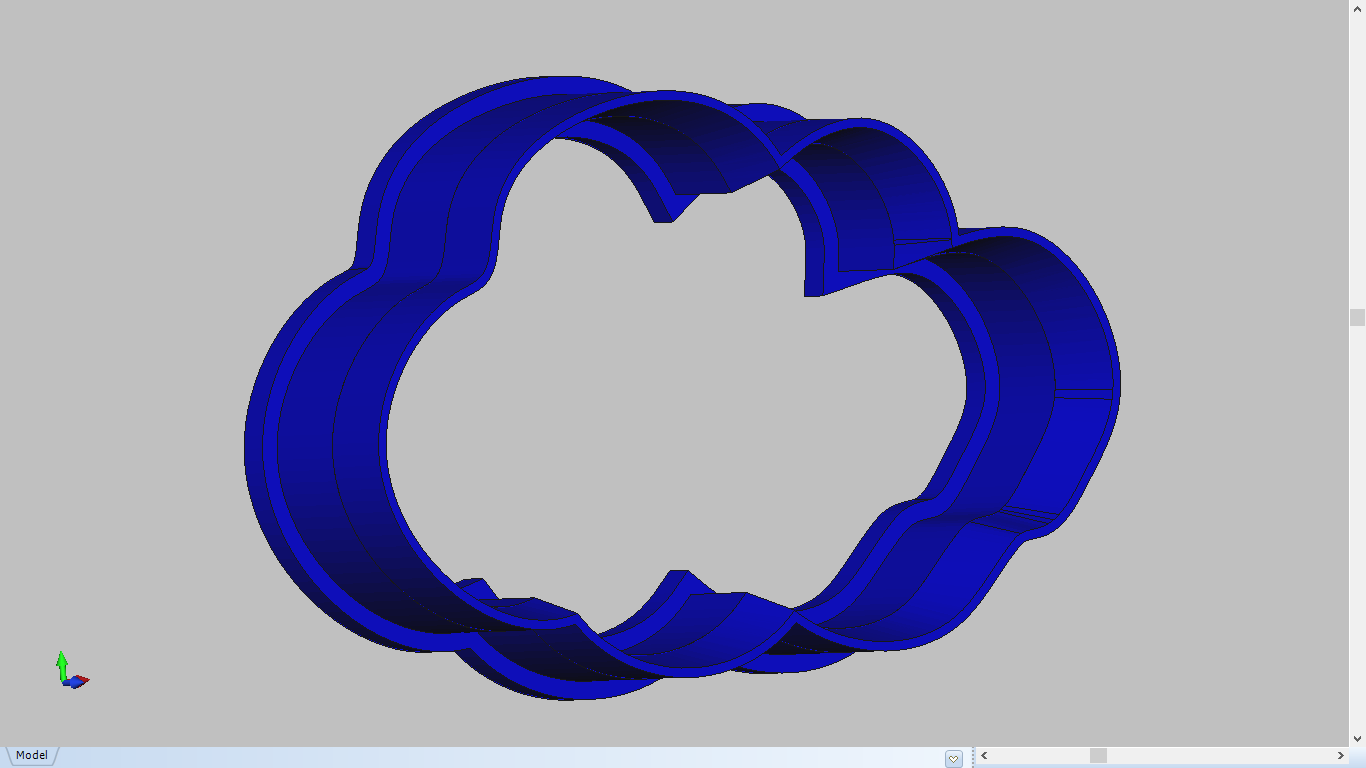Click the XYZ axis triad indicator
The height and width of the screenshot is (768, 1366).
point(71,670)
